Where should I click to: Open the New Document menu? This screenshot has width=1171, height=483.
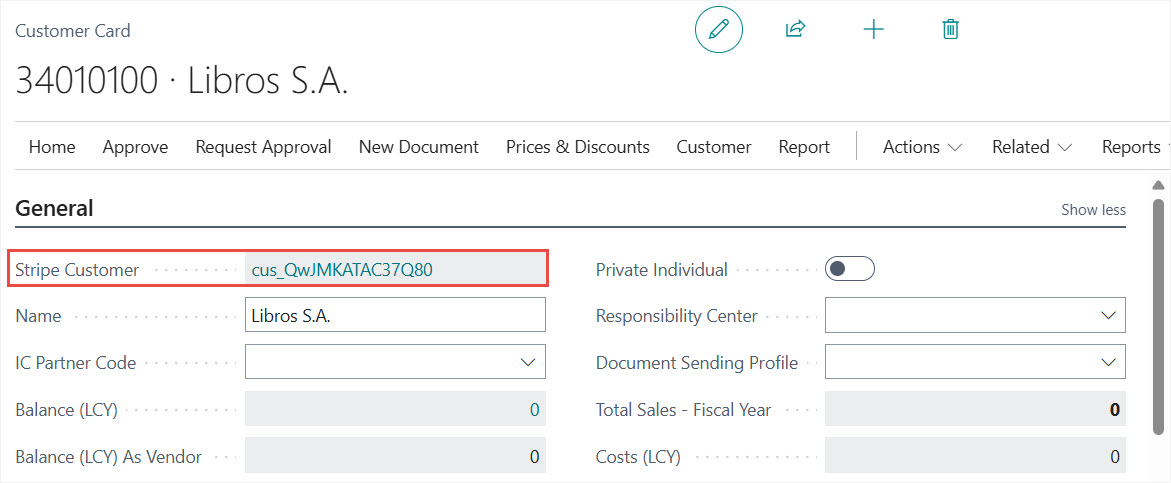pos(418,147)
